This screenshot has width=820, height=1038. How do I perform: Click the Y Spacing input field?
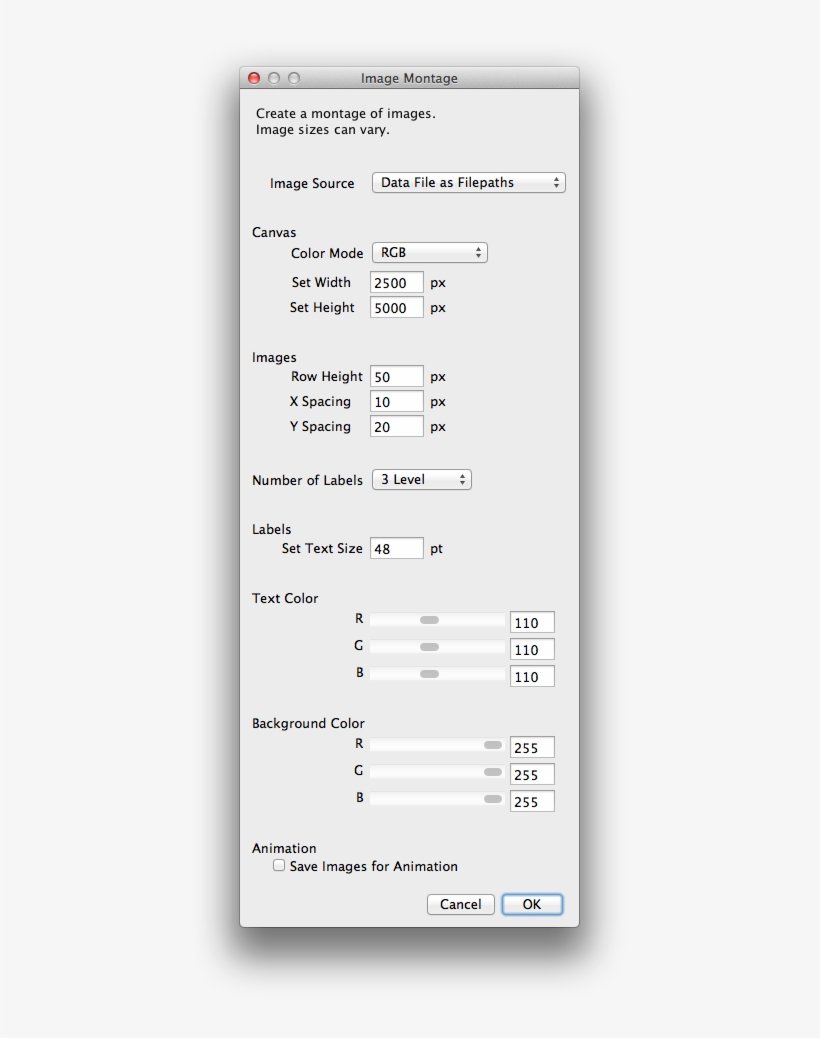click(x=396, y=427)
